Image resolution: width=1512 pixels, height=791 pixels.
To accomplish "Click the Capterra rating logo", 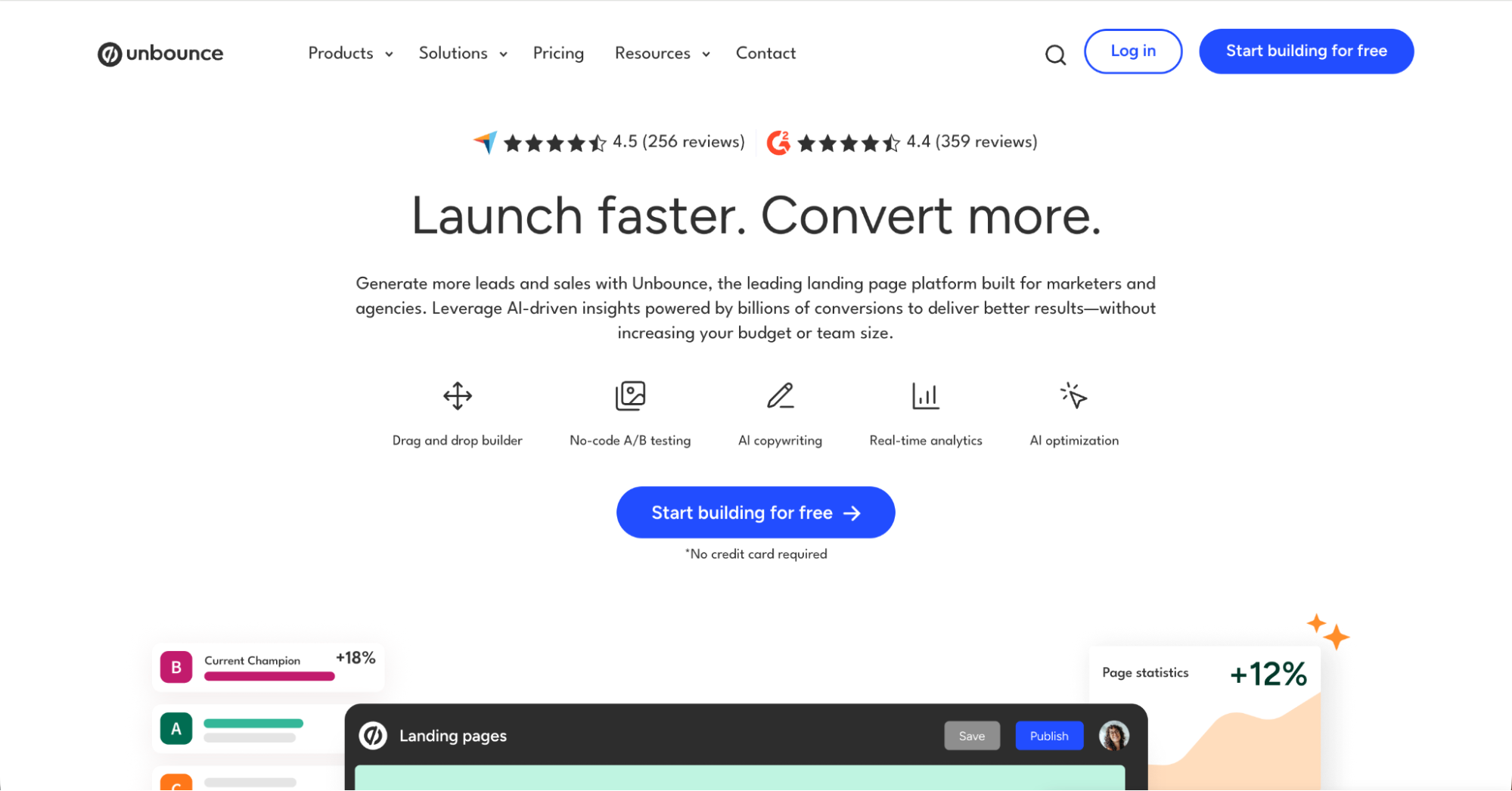I will coord(485,141).
